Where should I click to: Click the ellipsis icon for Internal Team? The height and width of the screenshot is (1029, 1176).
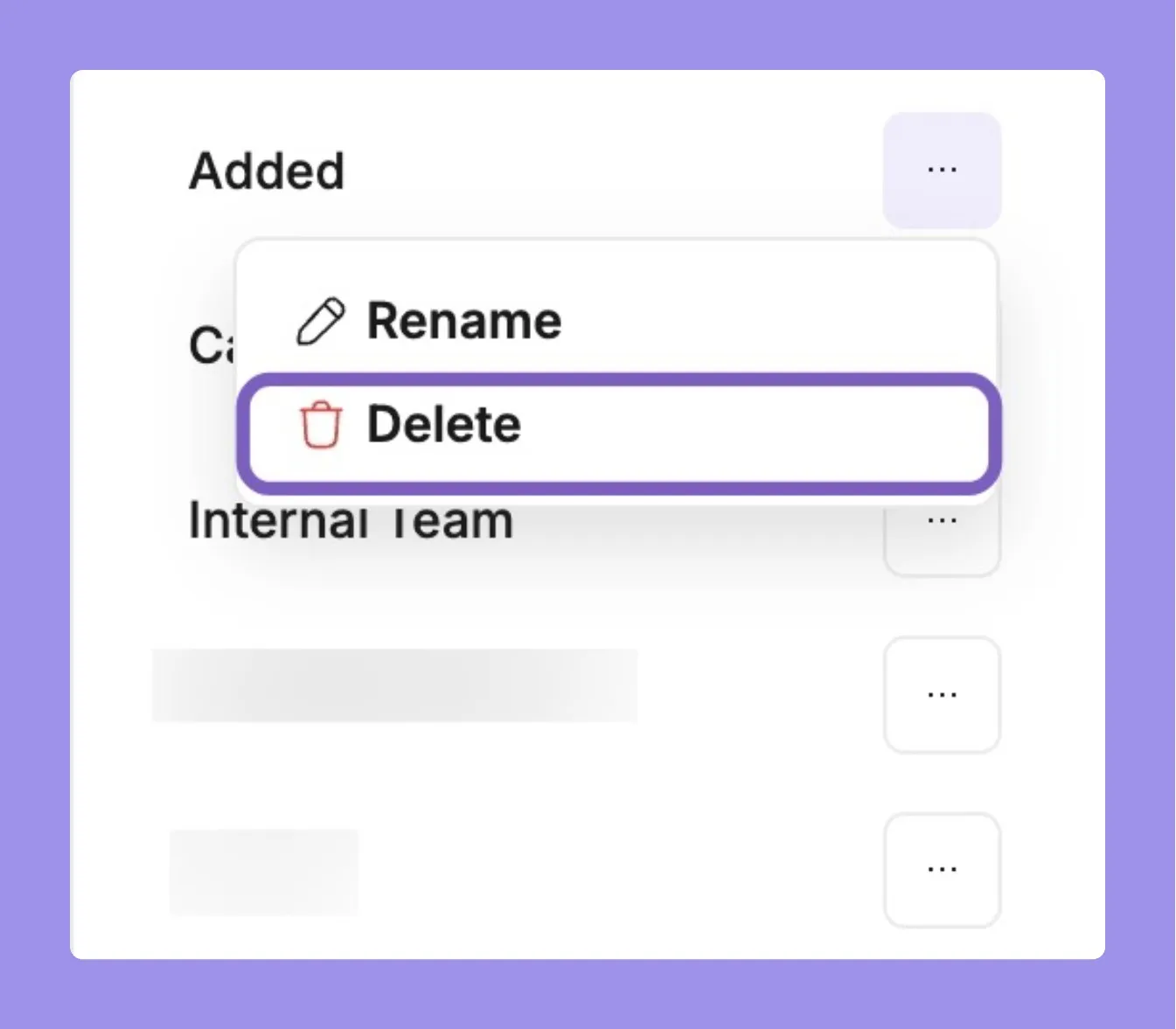pyautogui.click(x=942, y=521)
